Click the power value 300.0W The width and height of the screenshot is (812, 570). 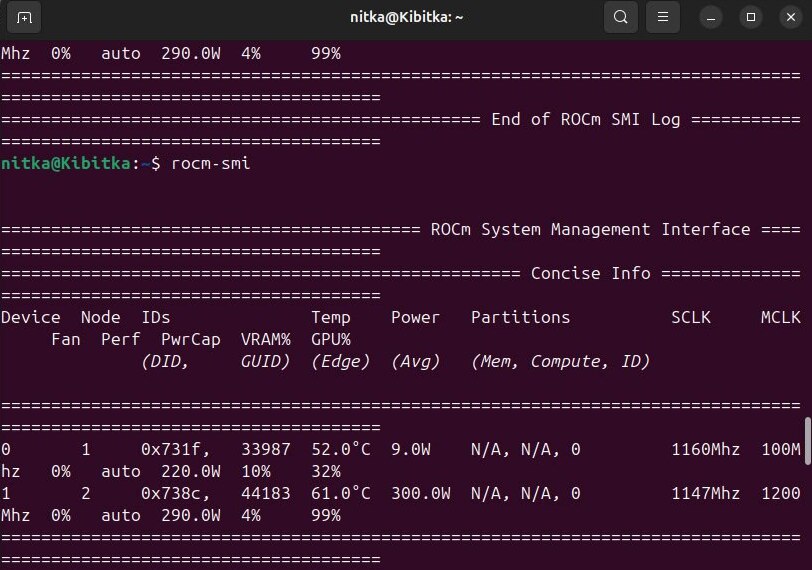click(420, 493)
